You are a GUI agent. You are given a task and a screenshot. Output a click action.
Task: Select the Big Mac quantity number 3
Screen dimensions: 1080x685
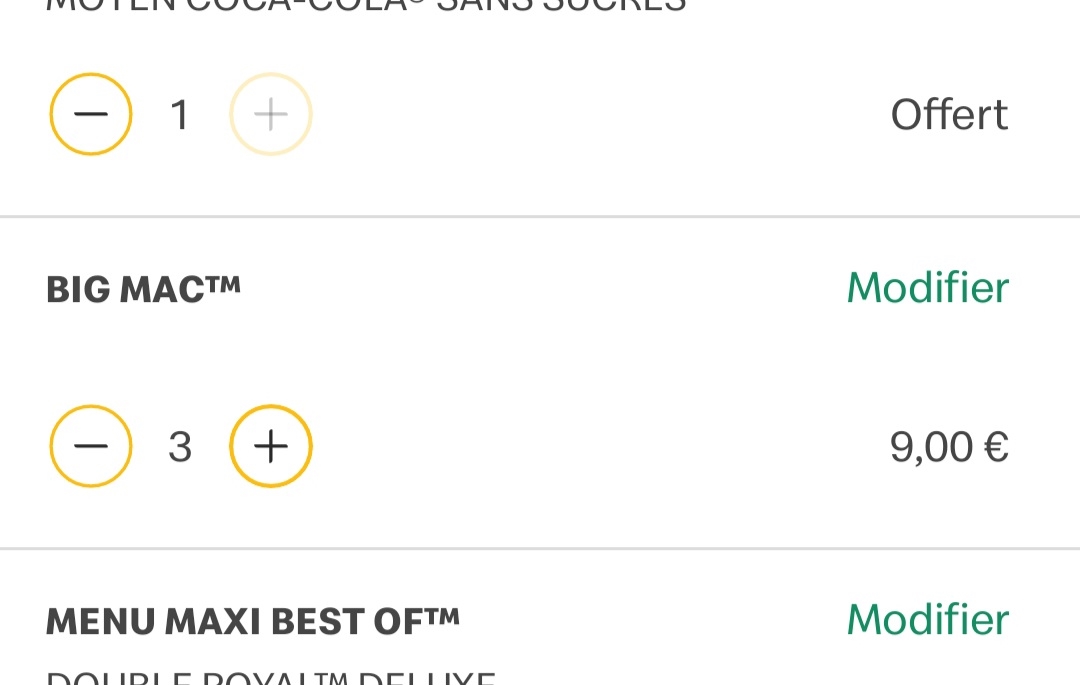pyautogui.click(x=180, y=447)
